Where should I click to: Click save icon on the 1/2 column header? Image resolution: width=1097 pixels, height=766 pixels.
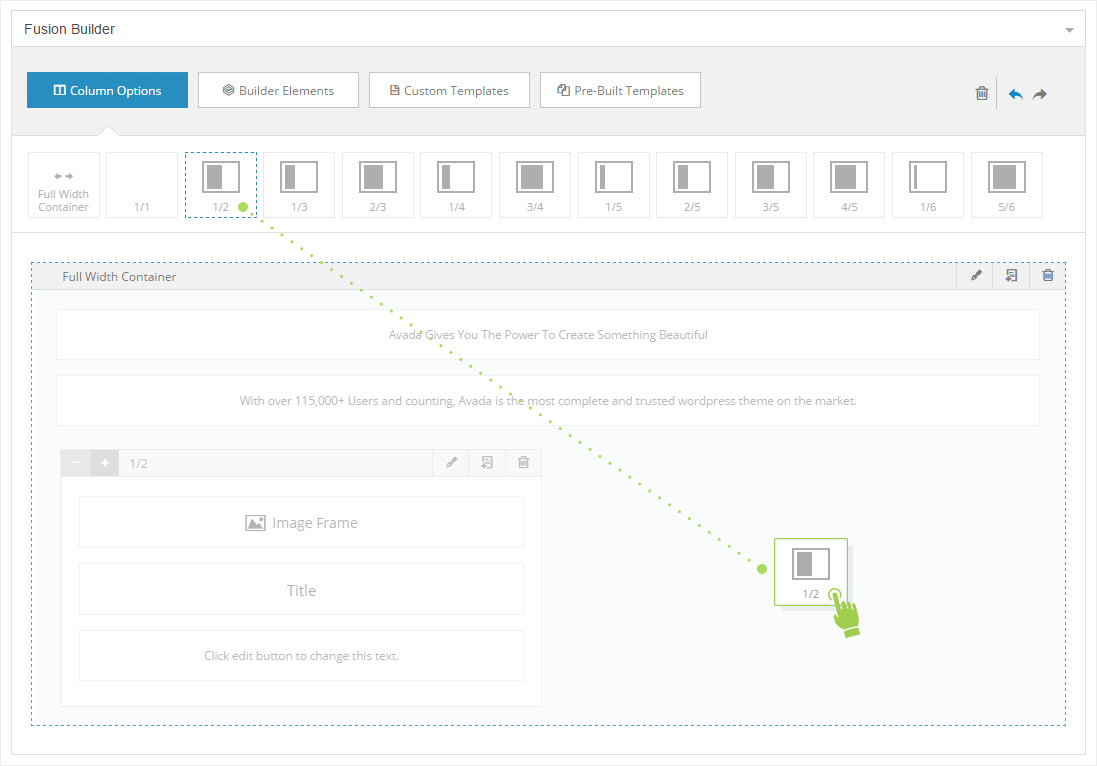[x=487, y=463]
